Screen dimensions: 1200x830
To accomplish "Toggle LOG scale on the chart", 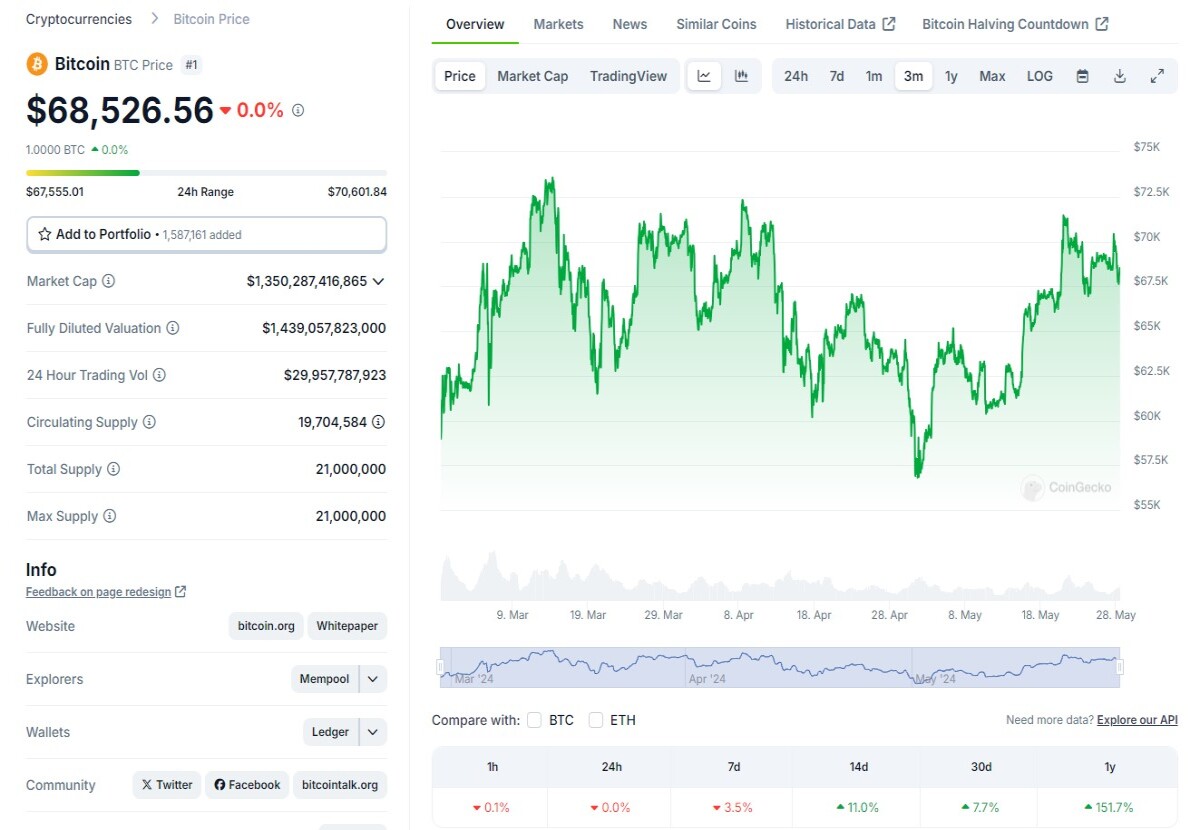I will (1040, 76).
